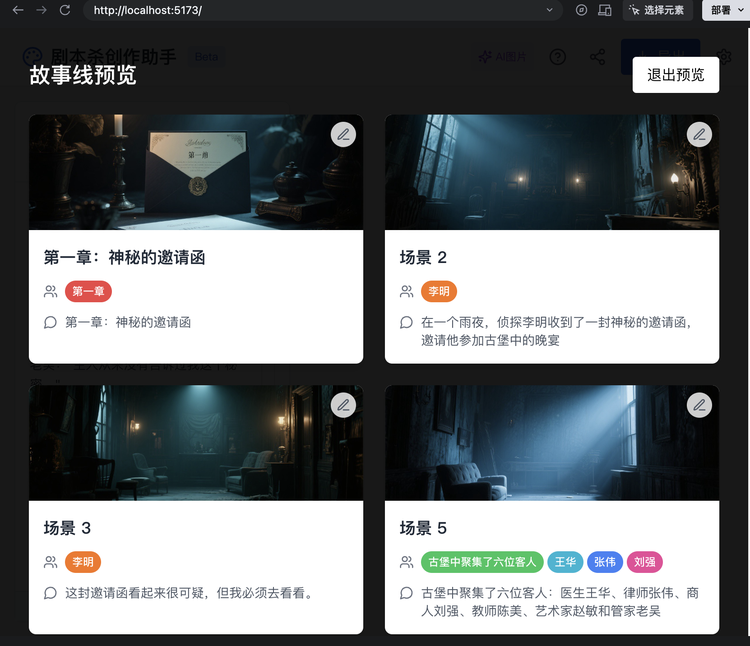Open the 场景 2 dark hall image

(x=552, y=172)
